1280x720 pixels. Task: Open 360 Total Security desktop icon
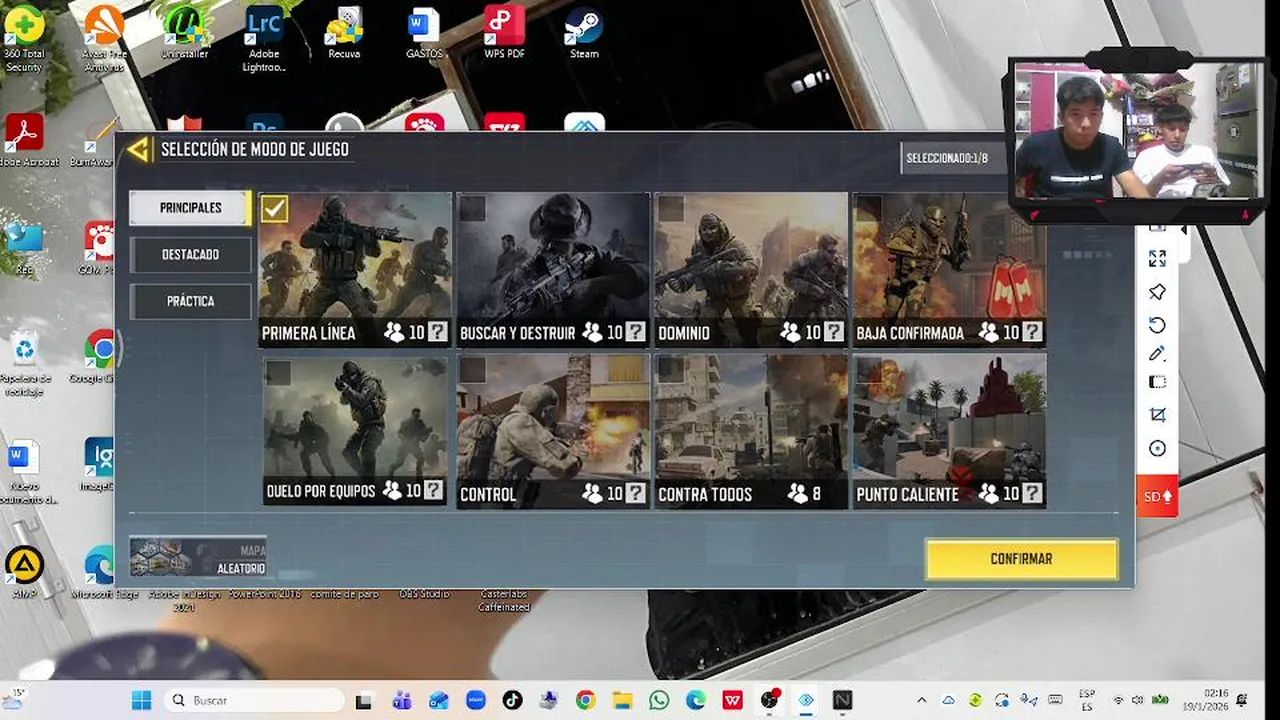pos(24,39)
